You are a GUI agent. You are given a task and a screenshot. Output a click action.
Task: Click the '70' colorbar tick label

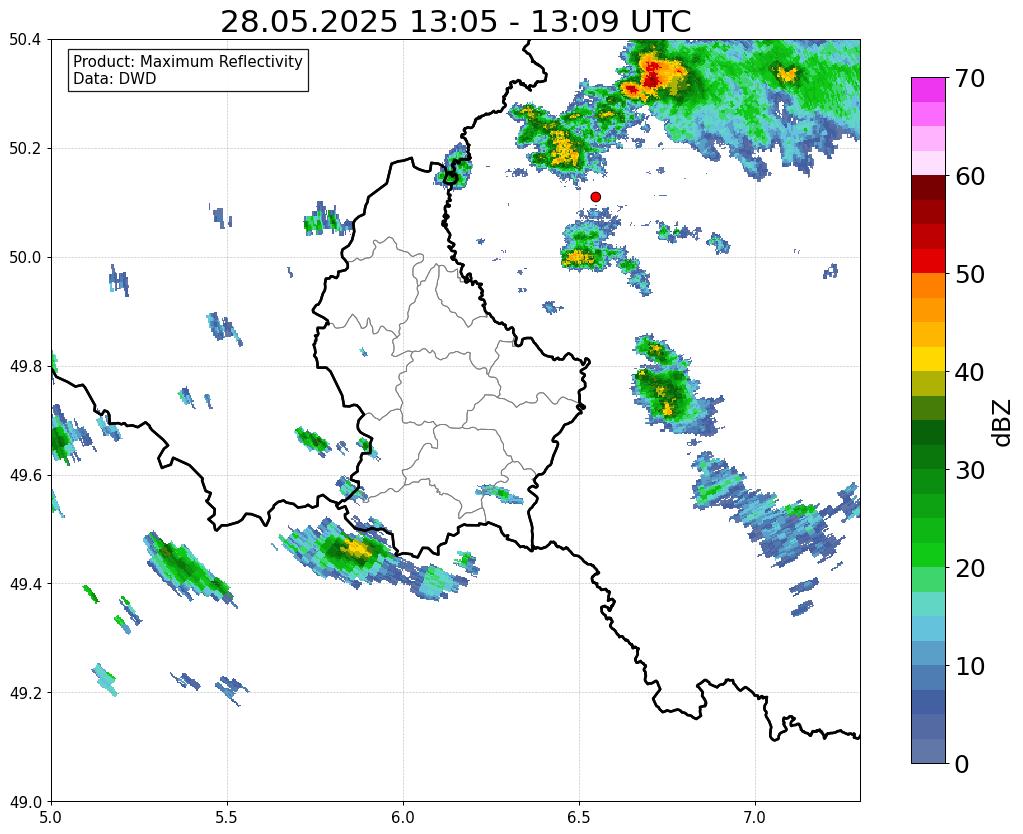pos(969,78)
